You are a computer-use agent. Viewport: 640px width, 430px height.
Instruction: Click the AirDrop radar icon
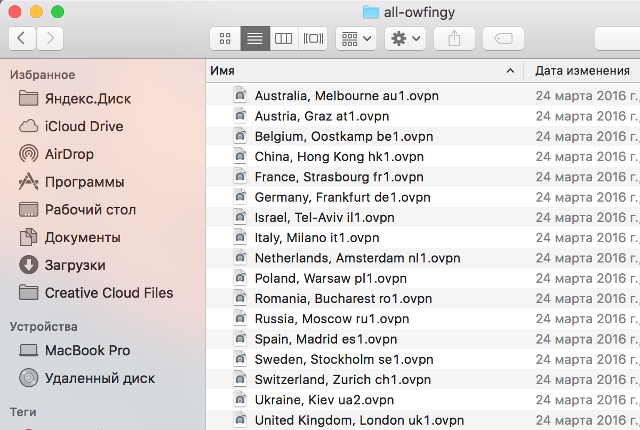[x=29, y=154]
